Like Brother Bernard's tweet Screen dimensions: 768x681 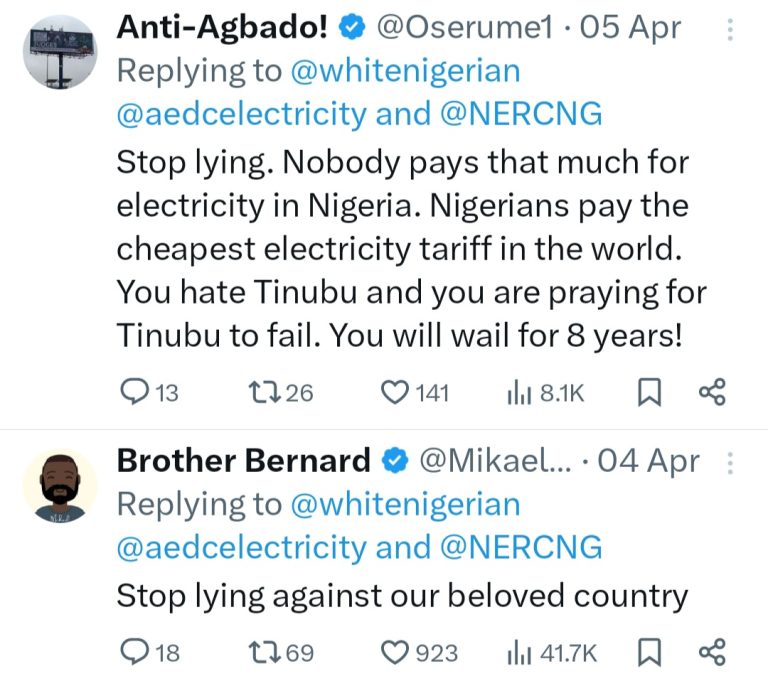pyautogui.click(x=396, y=653)
